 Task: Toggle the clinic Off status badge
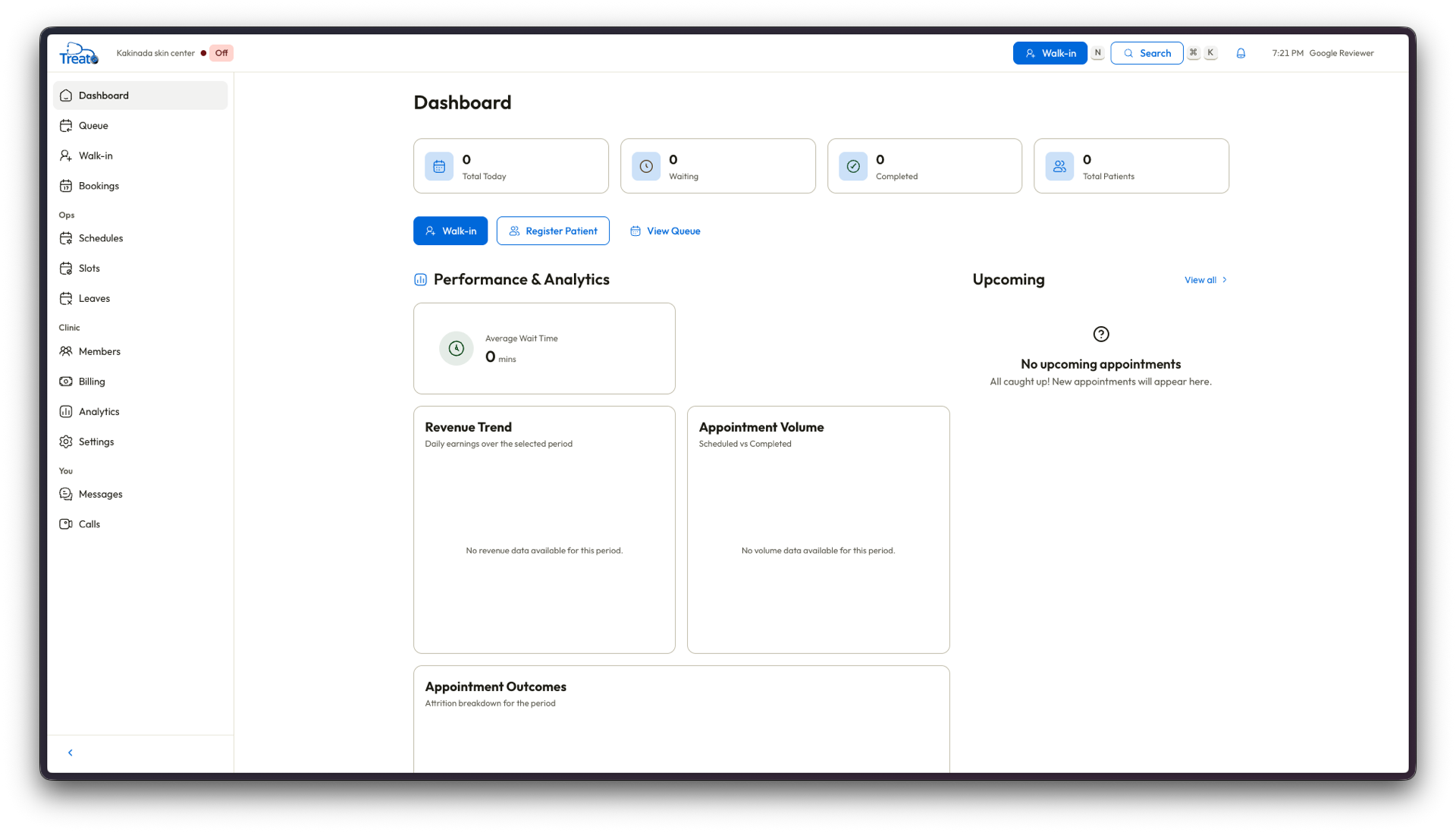[221, 53]
